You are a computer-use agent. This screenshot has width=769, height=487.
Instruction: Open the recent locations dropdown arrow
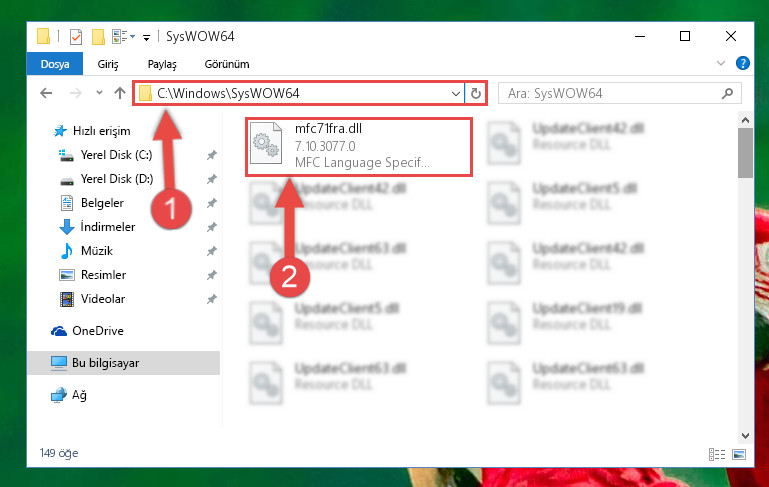coord(99,93)
